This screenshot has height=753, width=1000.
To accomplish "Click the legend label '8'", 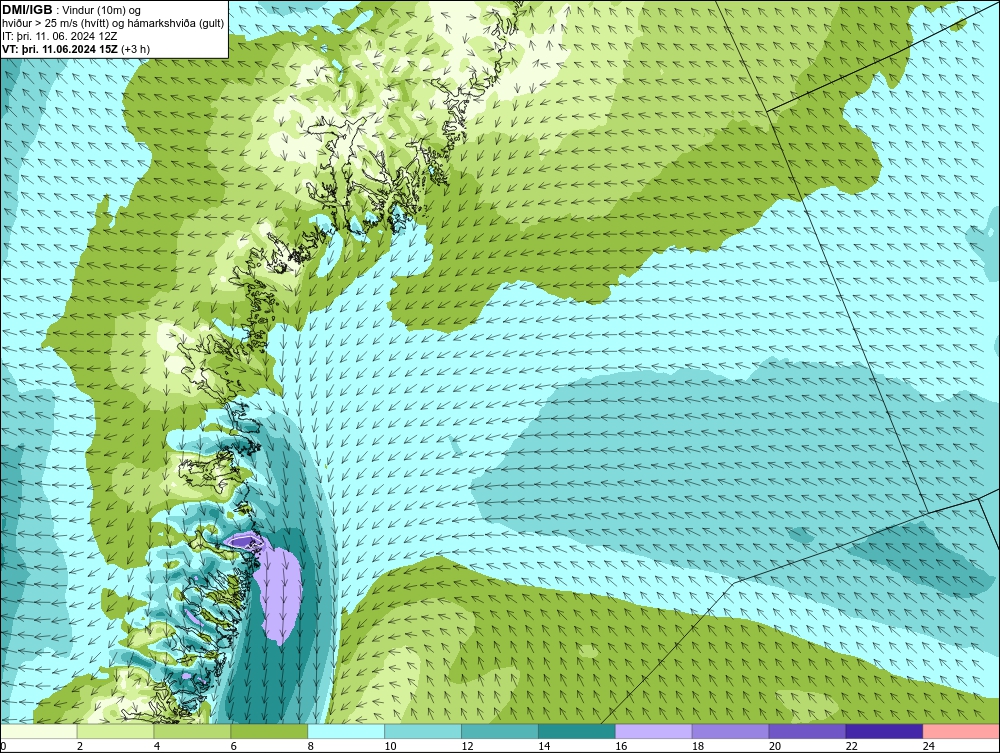I will 311,746.
